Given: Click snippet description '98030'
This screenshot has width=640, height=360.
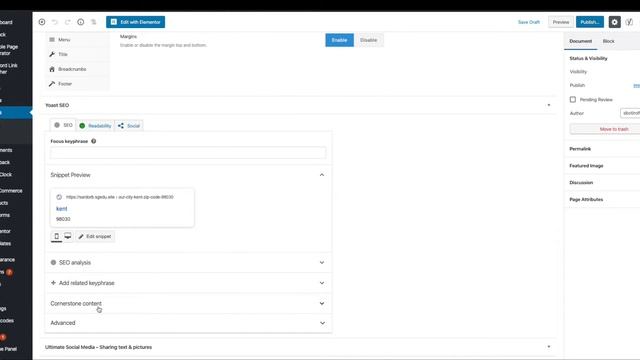Looking at the screenshot, I should click(63, 219).
